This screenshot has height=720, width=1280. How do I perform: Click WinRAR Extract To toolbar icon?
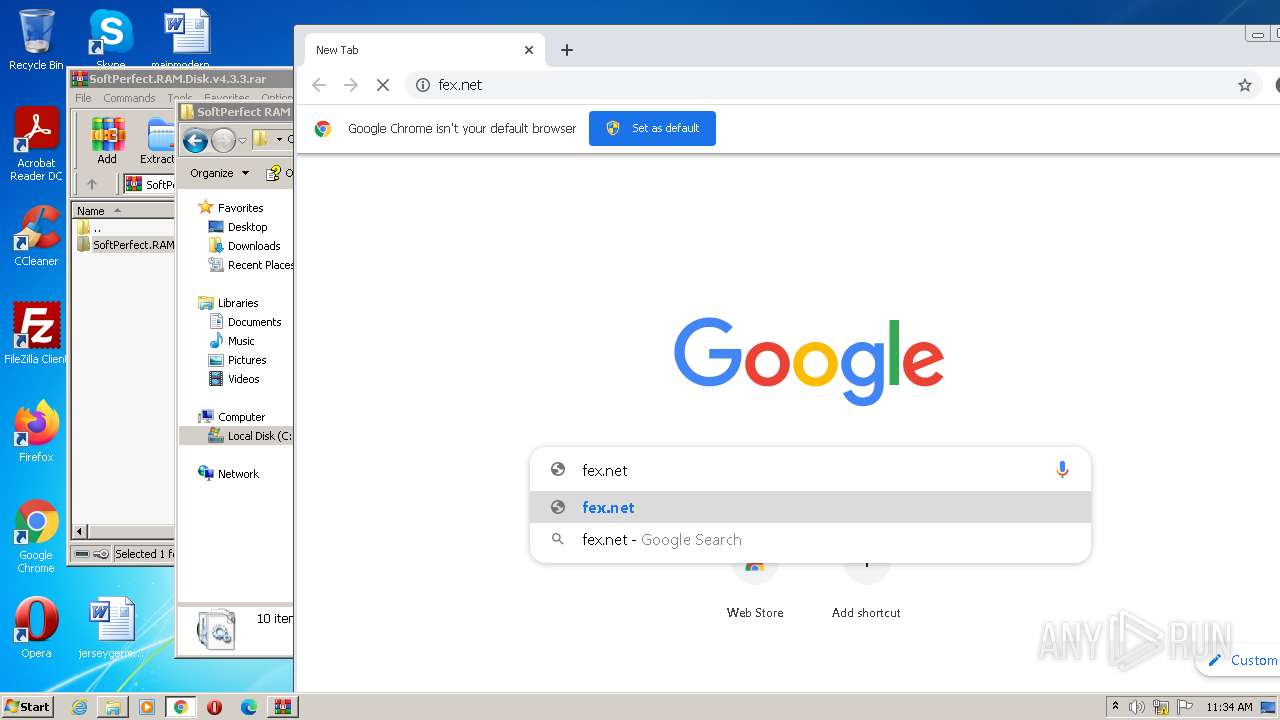158,141
